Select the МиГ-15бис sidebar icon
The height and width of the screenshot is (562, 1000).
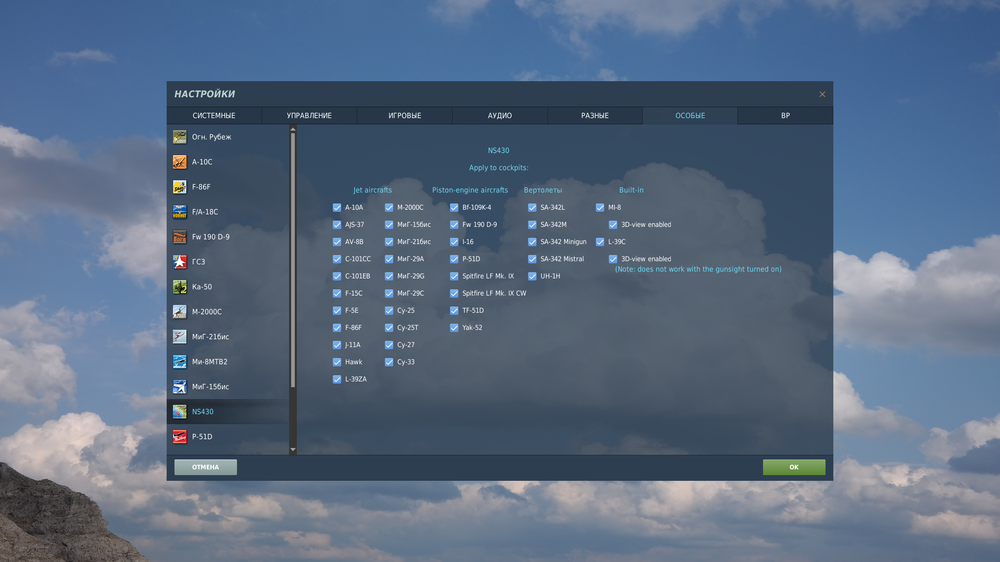180,387
